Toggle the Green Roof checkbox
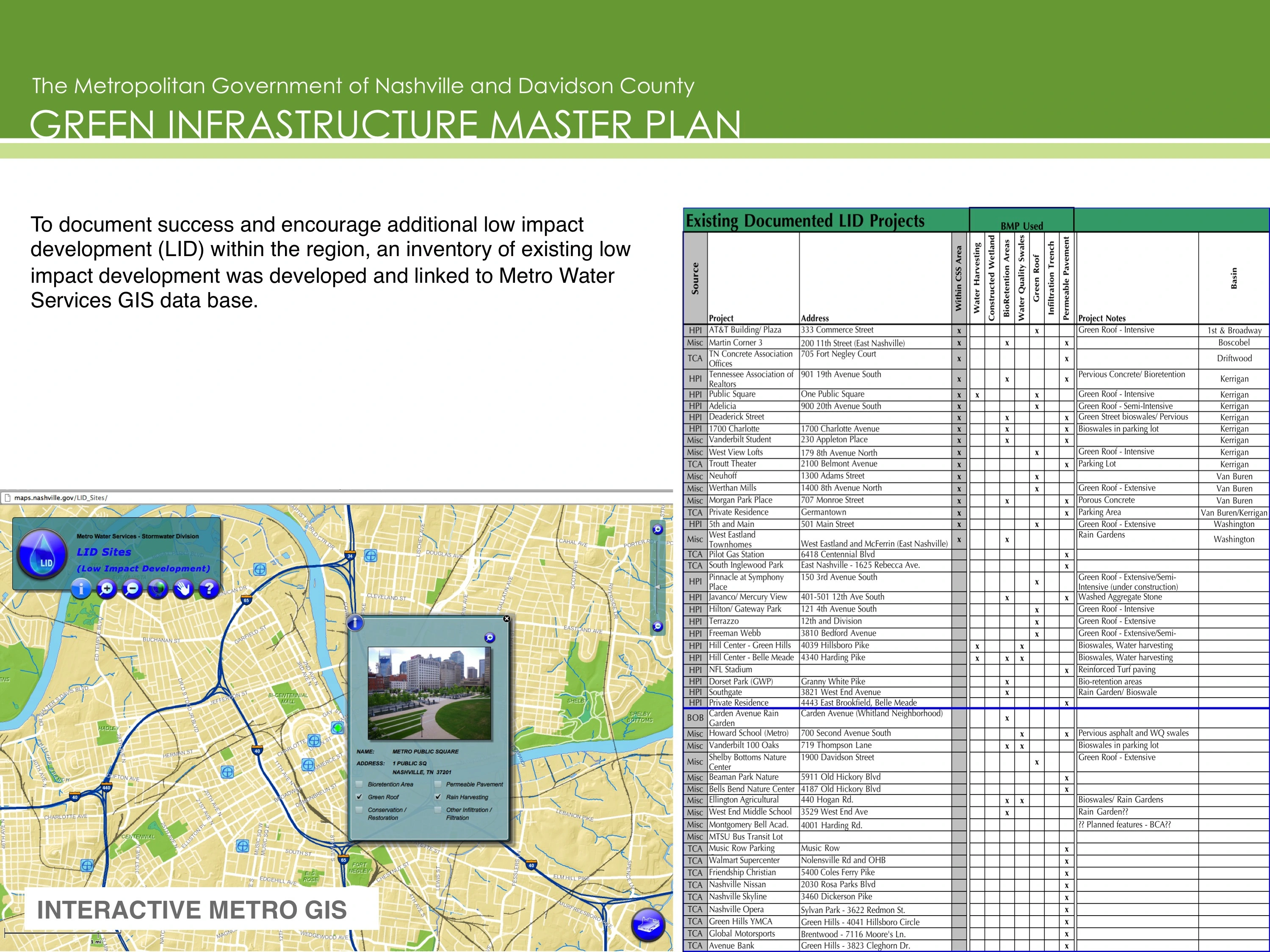Viewport: 1270px width, 952px height. pyautogui.click(x=360, y=797)
